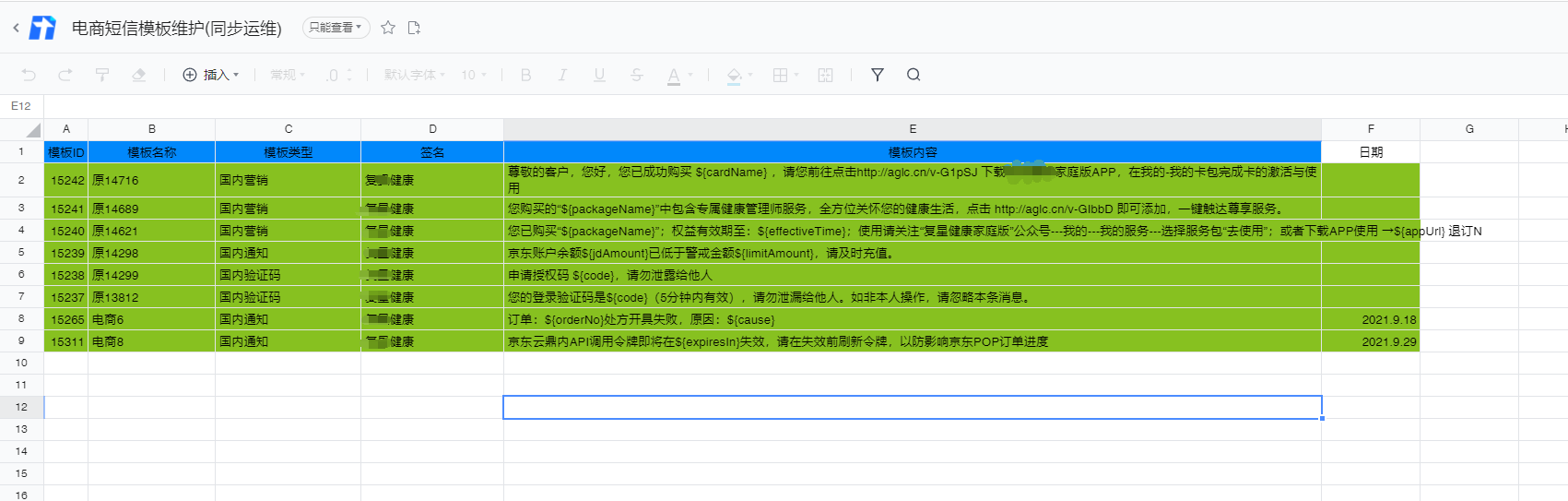Viewport: 1568px width, 501px height.
Task: Expand the borders dropdown arrow
Action: pos(796,75)
